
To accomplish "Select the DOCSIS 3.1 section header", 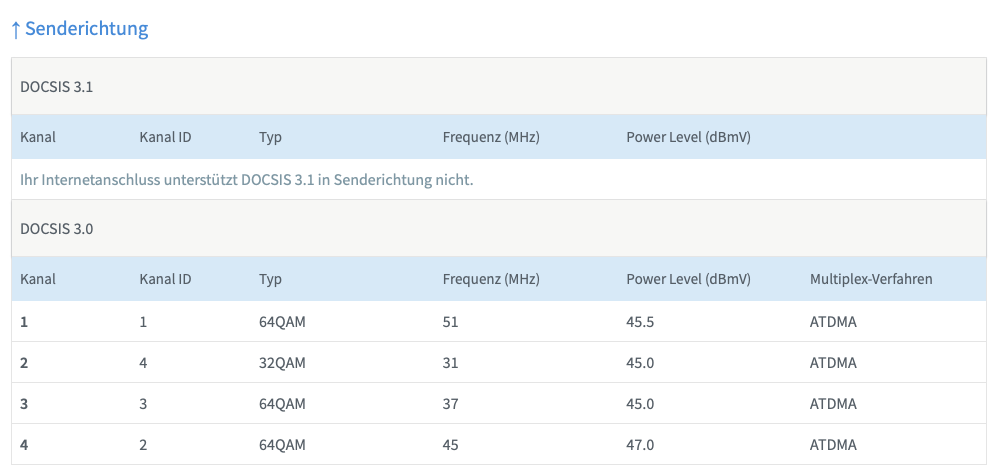I will [57, 87].
